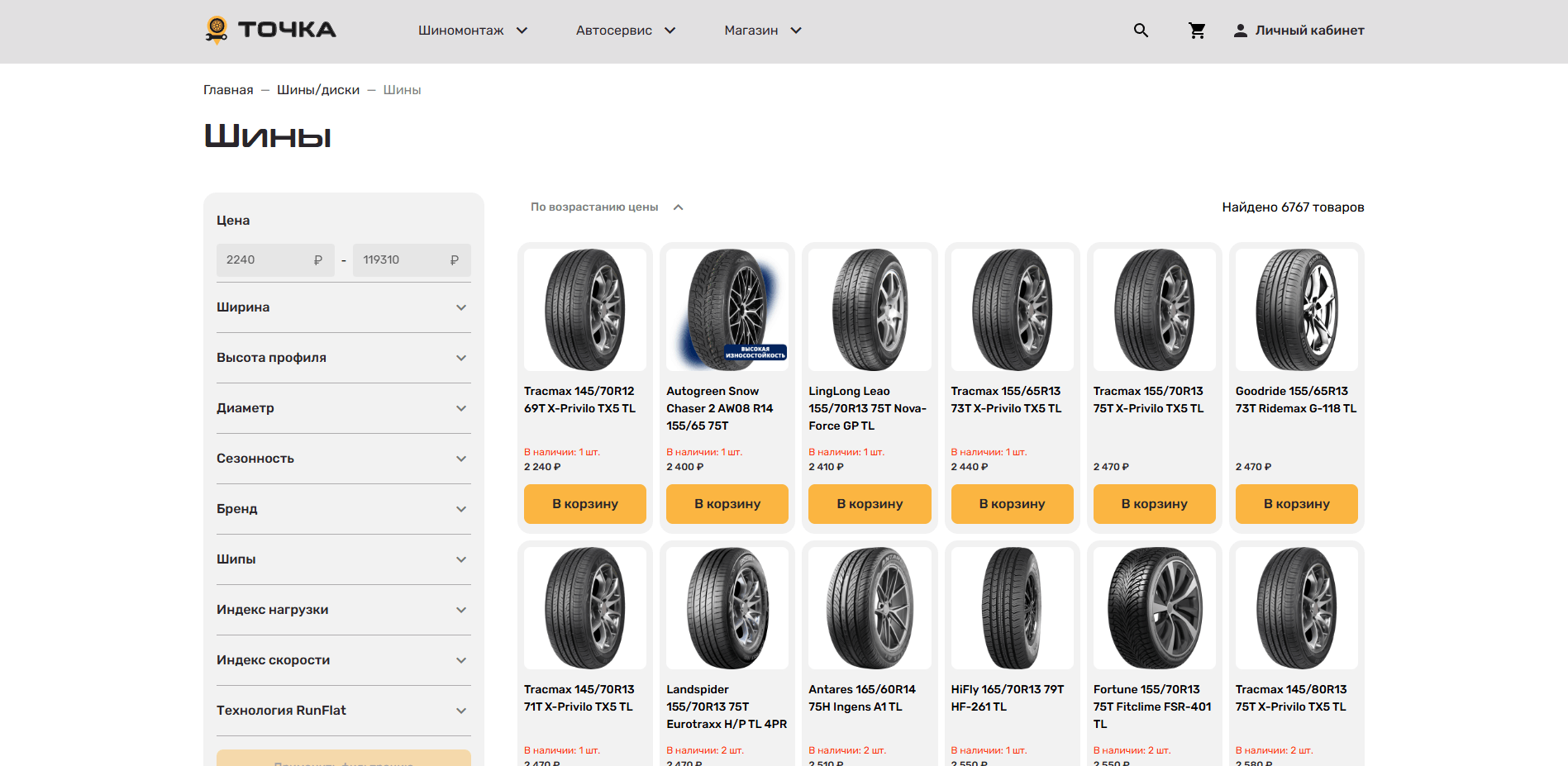The width and height of the screenshot is (1568, 766).
Task: Open Goodride 155/65R13 tire thumbnail
Action: [1296, 310]
